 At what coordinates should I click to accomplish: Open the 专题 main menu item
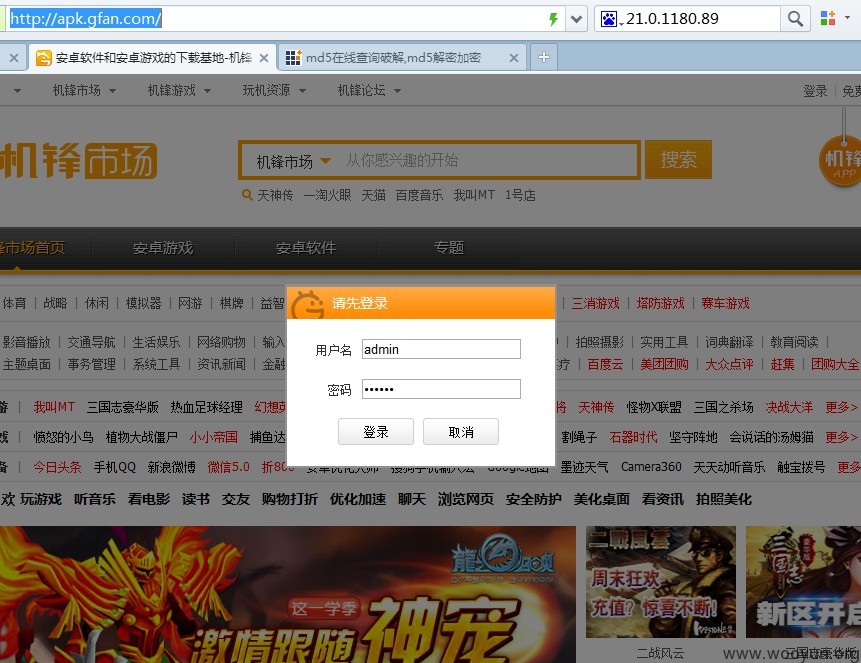click(449, 248)
